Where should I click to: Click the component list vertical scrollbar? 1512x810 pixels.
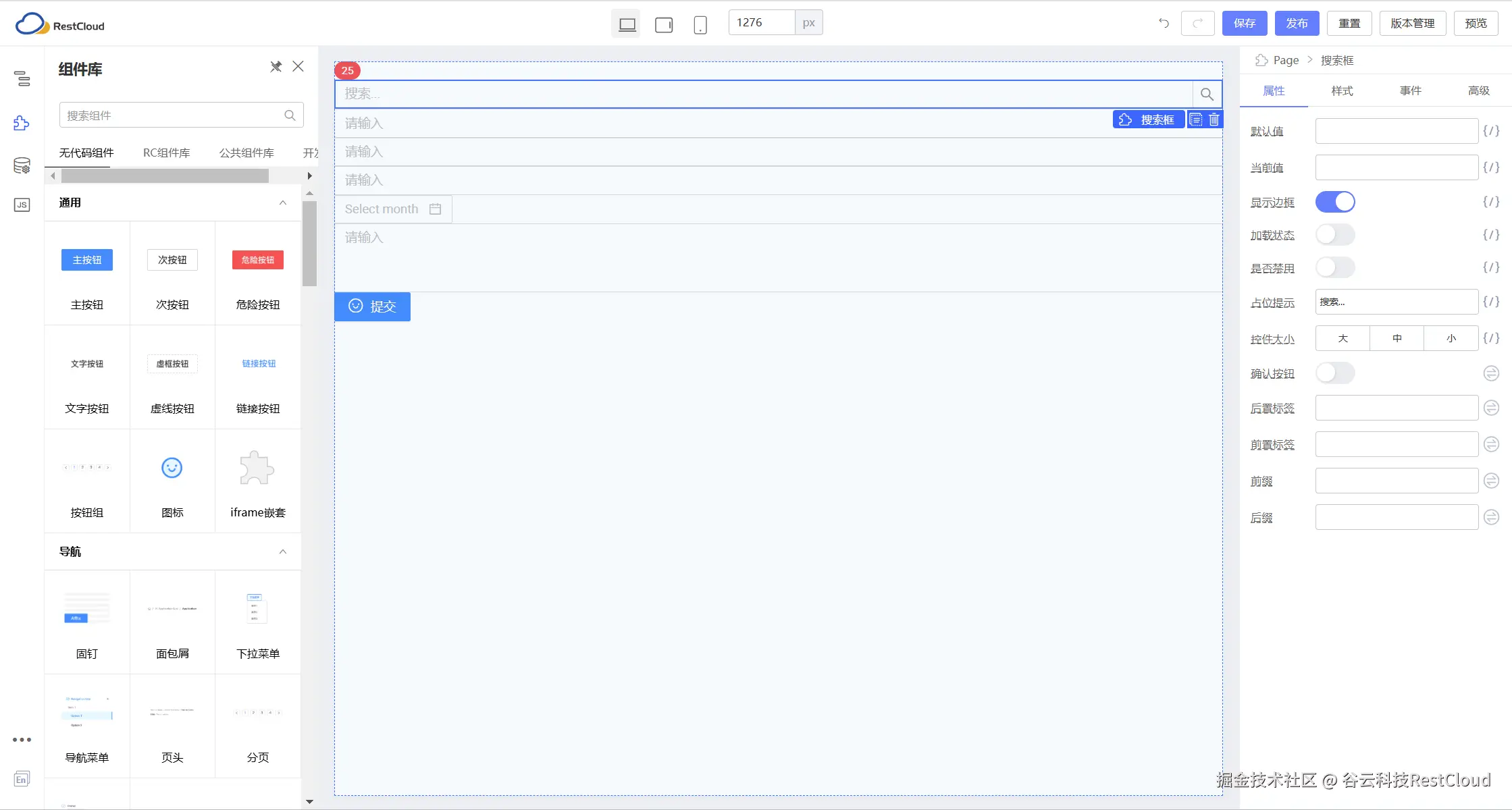(309, 244)
